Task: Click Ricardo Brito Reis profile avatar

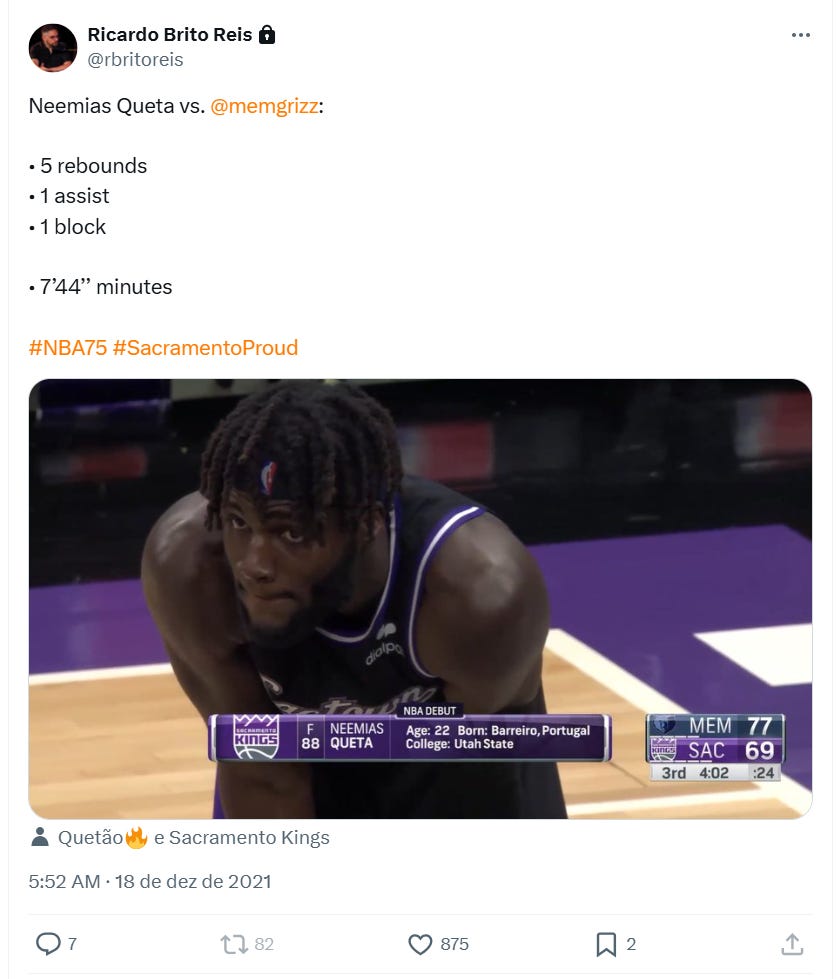Action: (x=53, y=48)
